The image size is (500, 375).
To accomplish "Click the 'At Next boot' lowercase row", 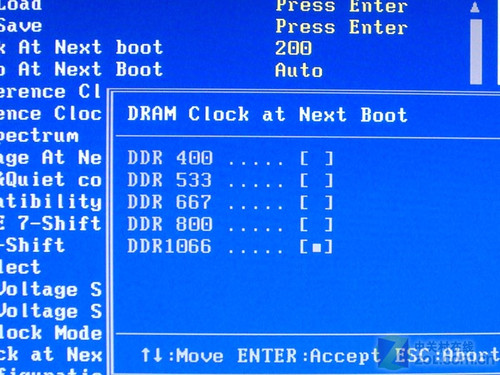I will click(x=81, y=47).
